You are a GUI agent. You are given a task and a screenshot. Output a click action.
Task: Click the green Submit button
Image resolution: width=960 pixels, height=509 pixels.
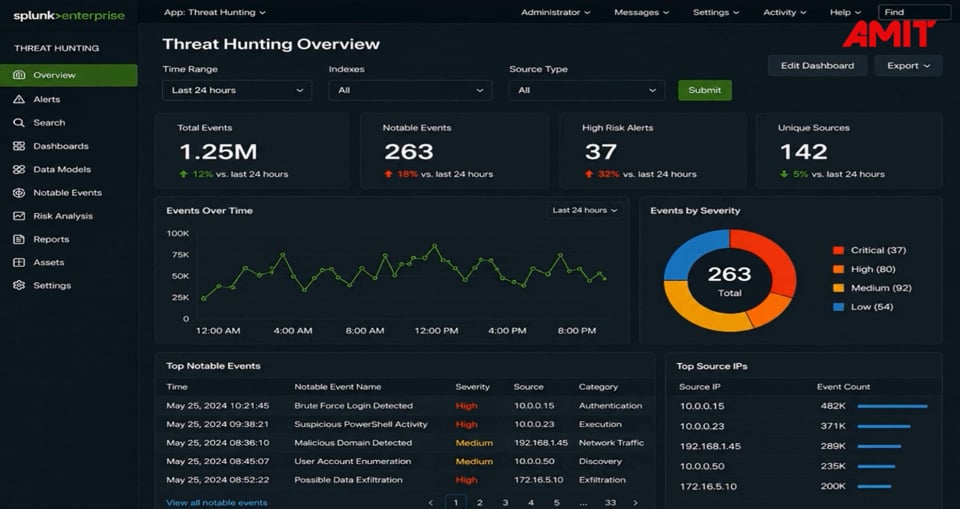(x=705, y=90)
